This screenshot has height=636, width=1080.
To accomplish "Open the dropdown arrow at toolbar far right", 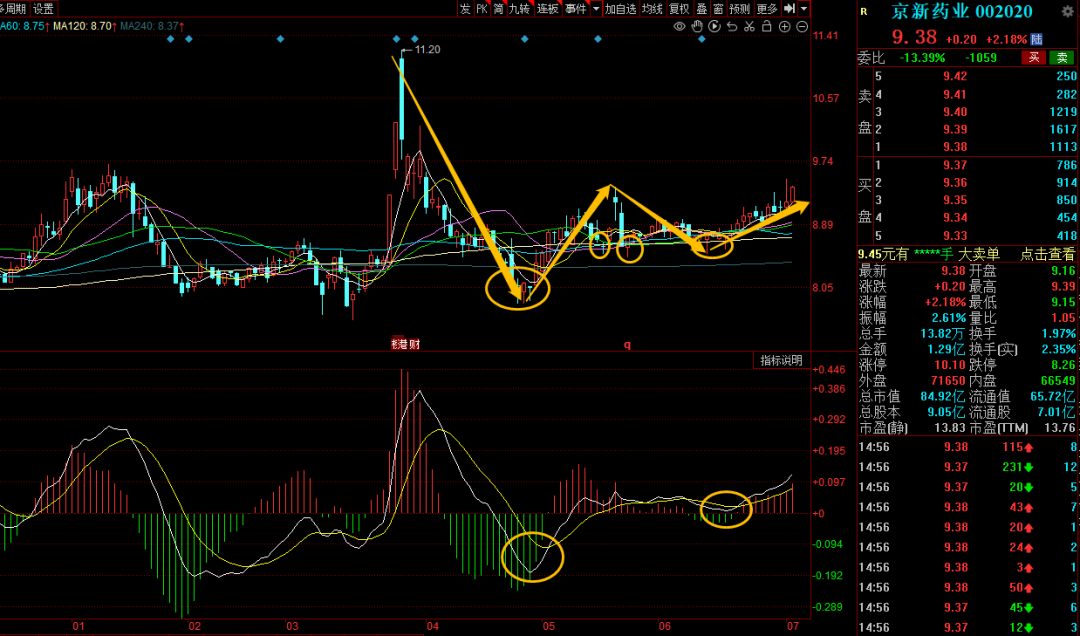I will [803, 8].
